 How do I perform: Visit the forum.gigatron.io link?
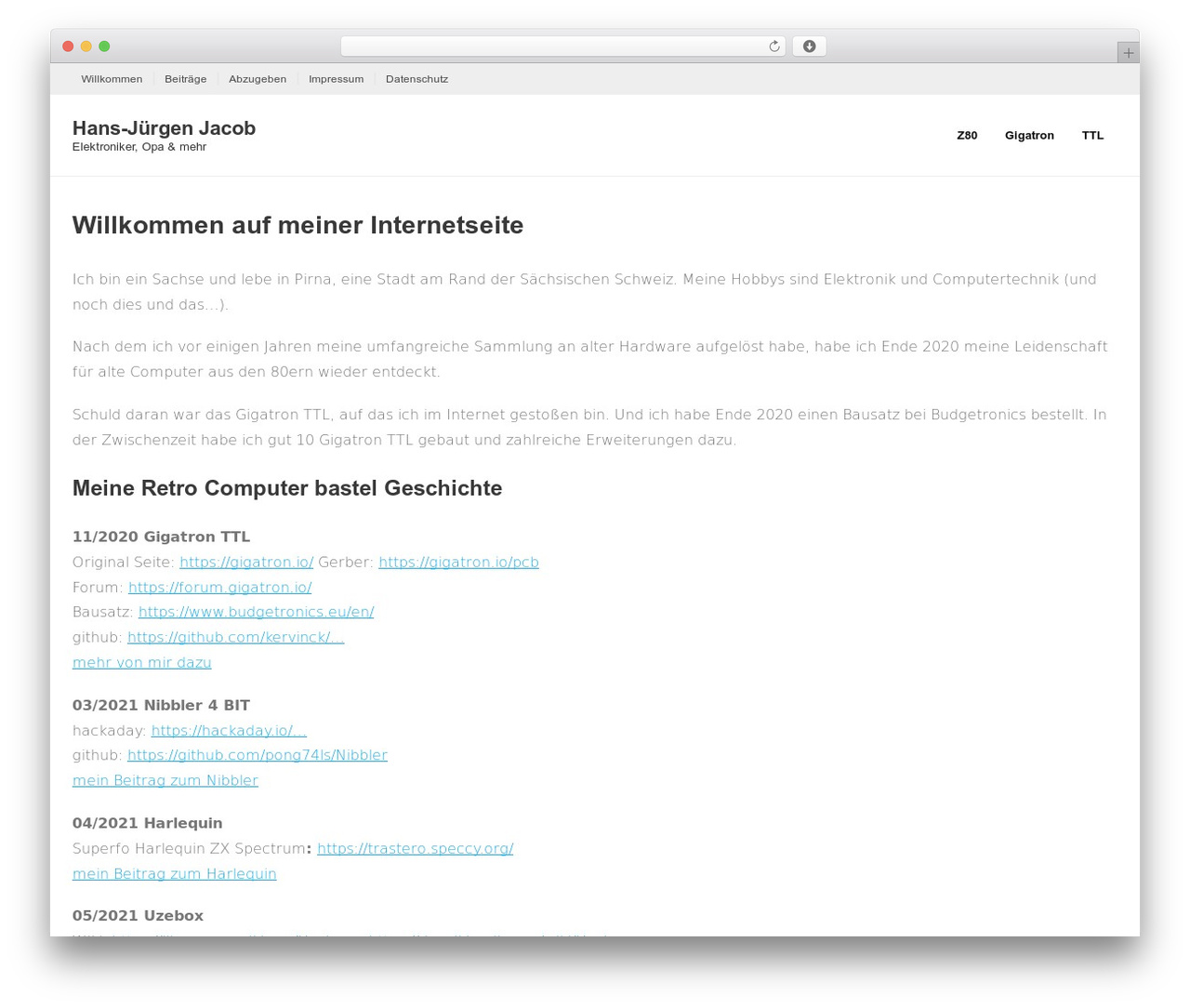point(219,587)
